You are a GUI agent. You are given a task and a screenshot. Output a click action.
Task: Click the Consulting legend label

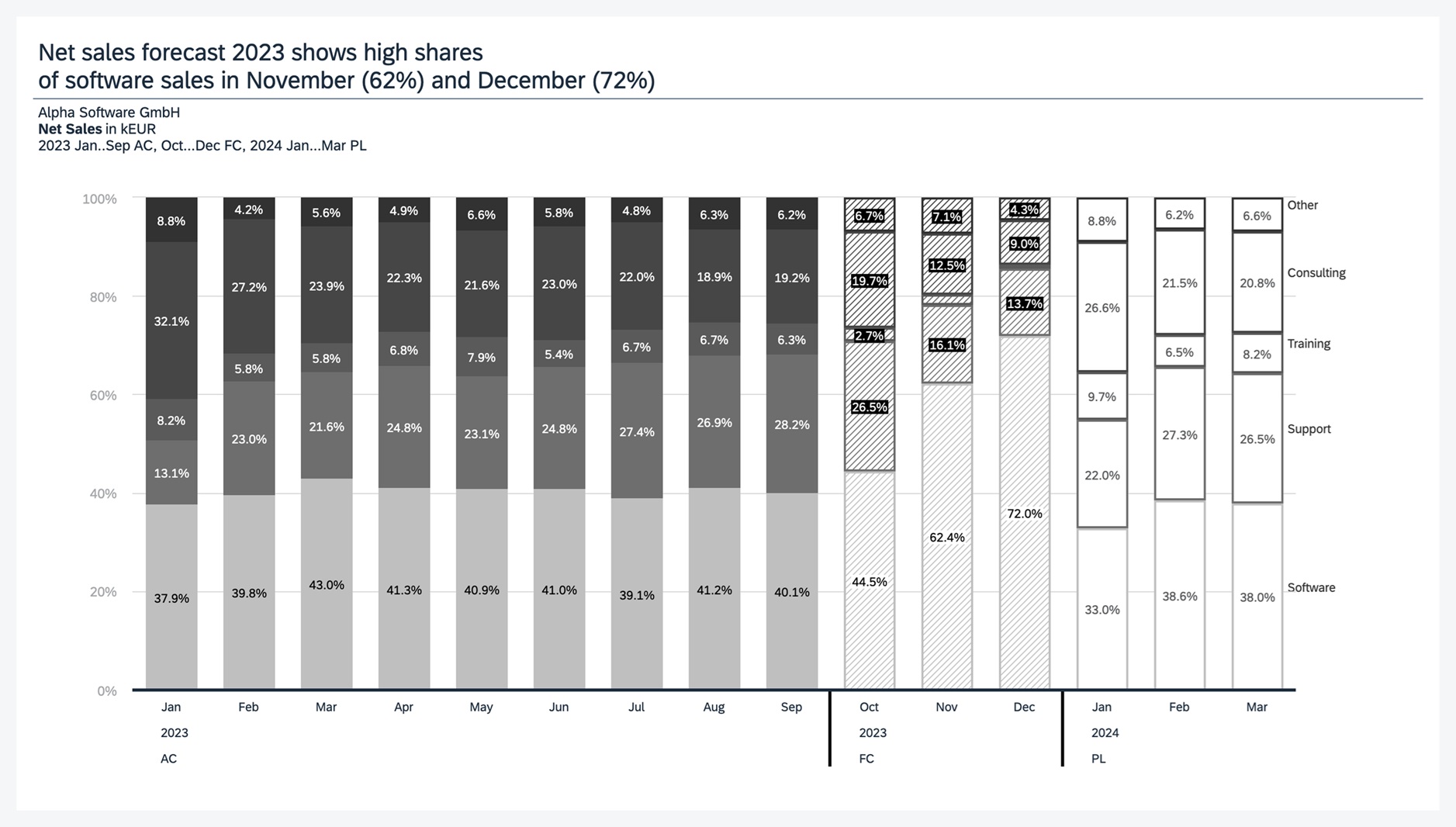pos(1316,272)
